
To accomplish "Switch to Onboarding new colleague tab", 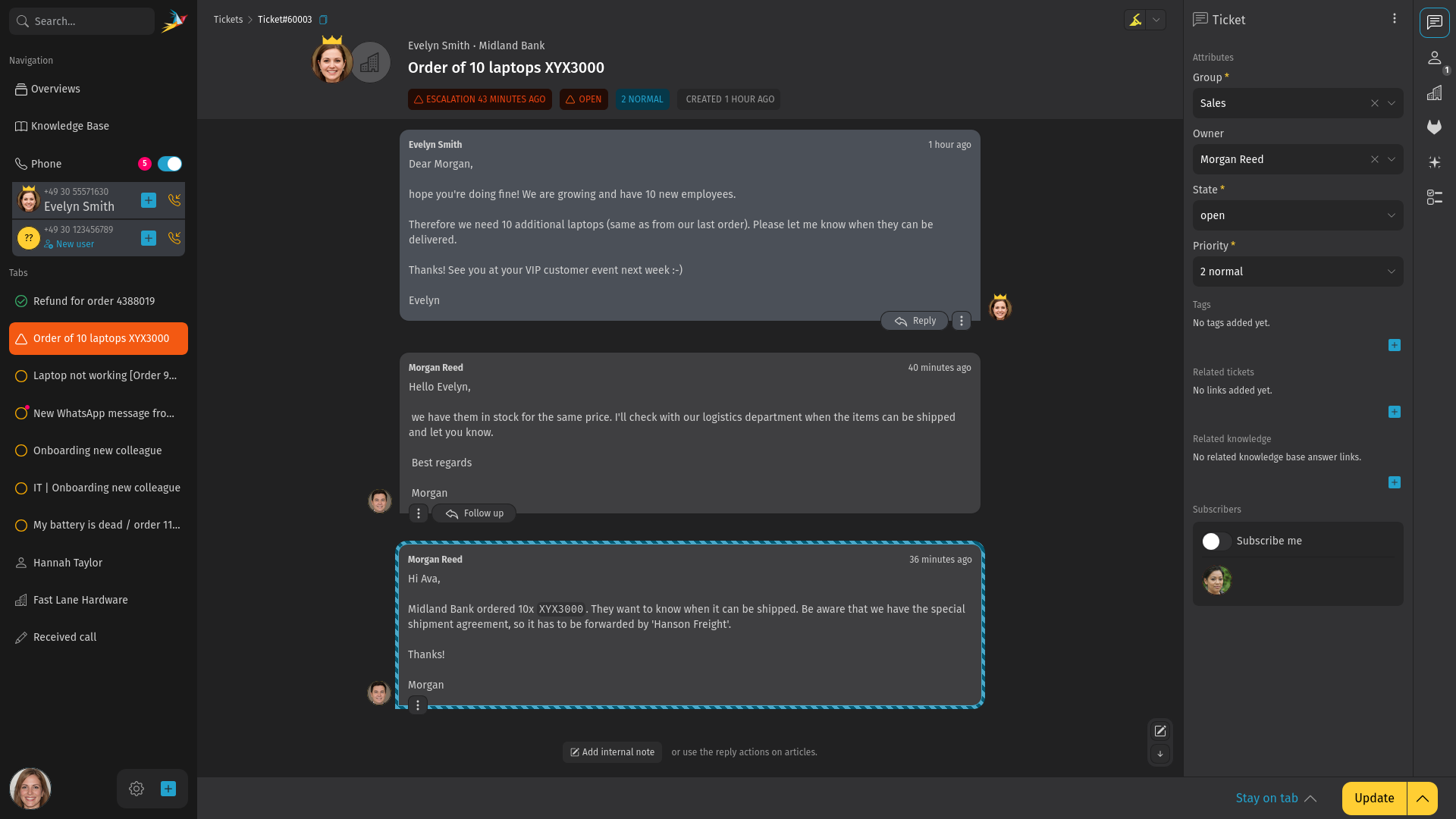I will 98,451.
